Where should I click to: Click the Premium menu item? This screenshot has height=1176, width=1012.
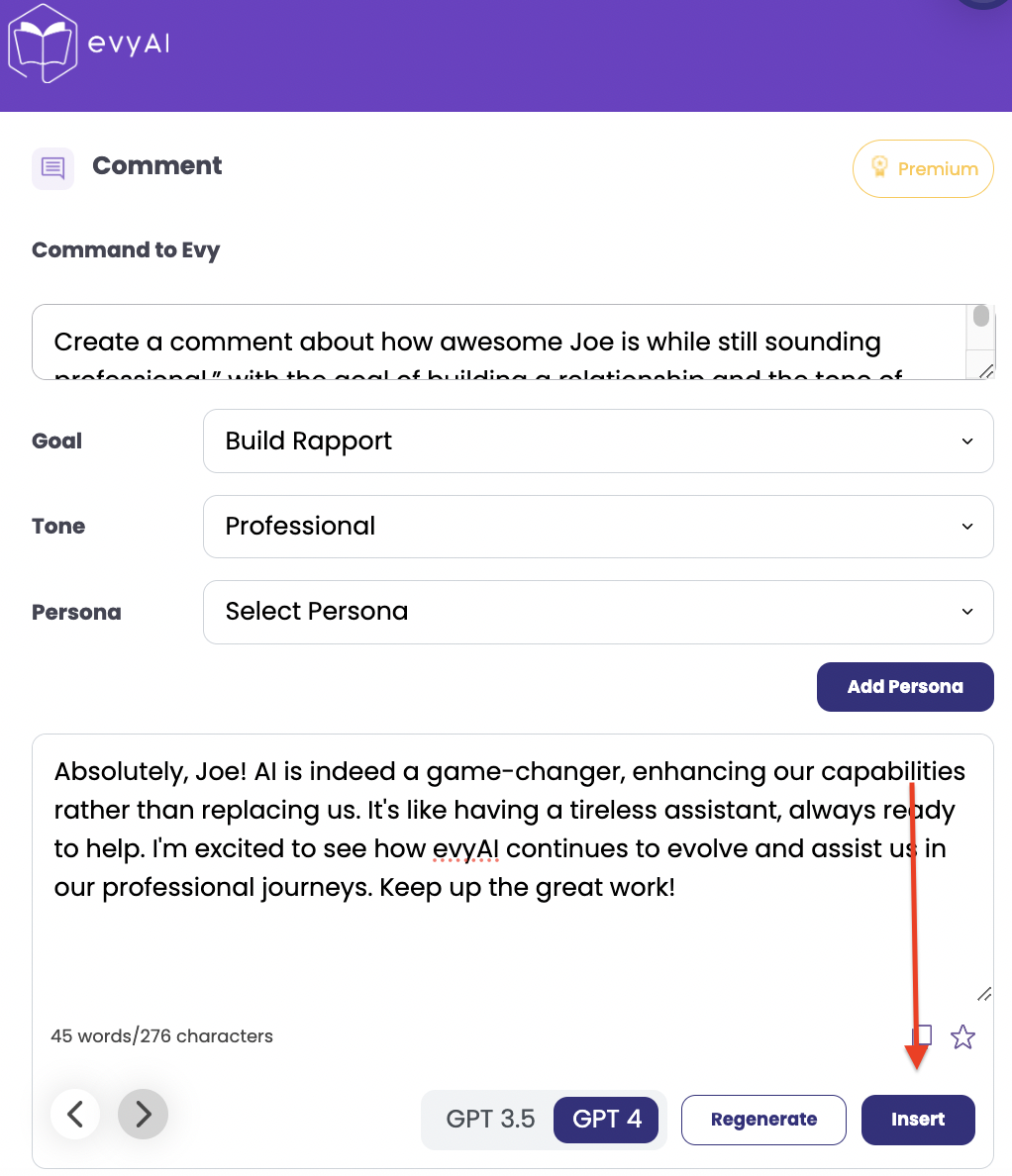tap(922, 168)
